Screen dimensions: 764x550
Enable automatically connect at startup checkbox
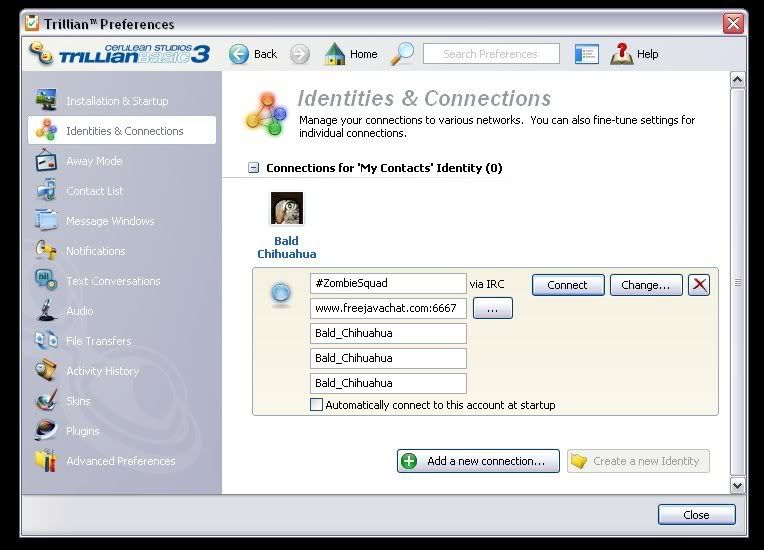click(316, 404)
